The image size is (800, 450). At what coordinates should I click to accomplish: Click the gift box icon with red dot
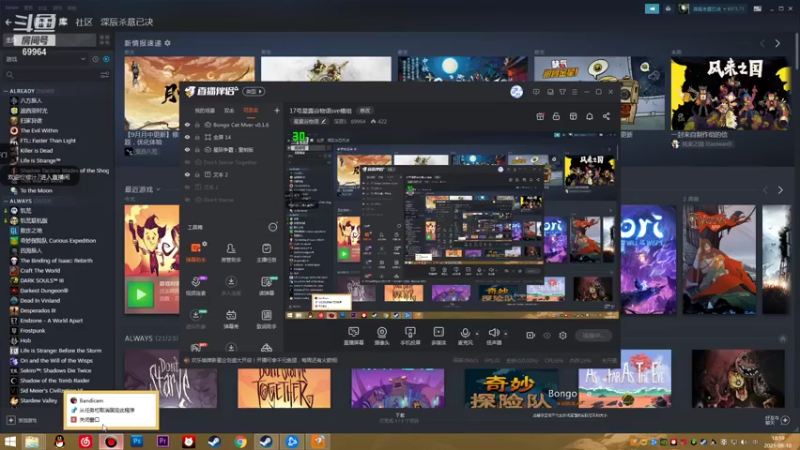pyautogui.click(x=540, y=116)
